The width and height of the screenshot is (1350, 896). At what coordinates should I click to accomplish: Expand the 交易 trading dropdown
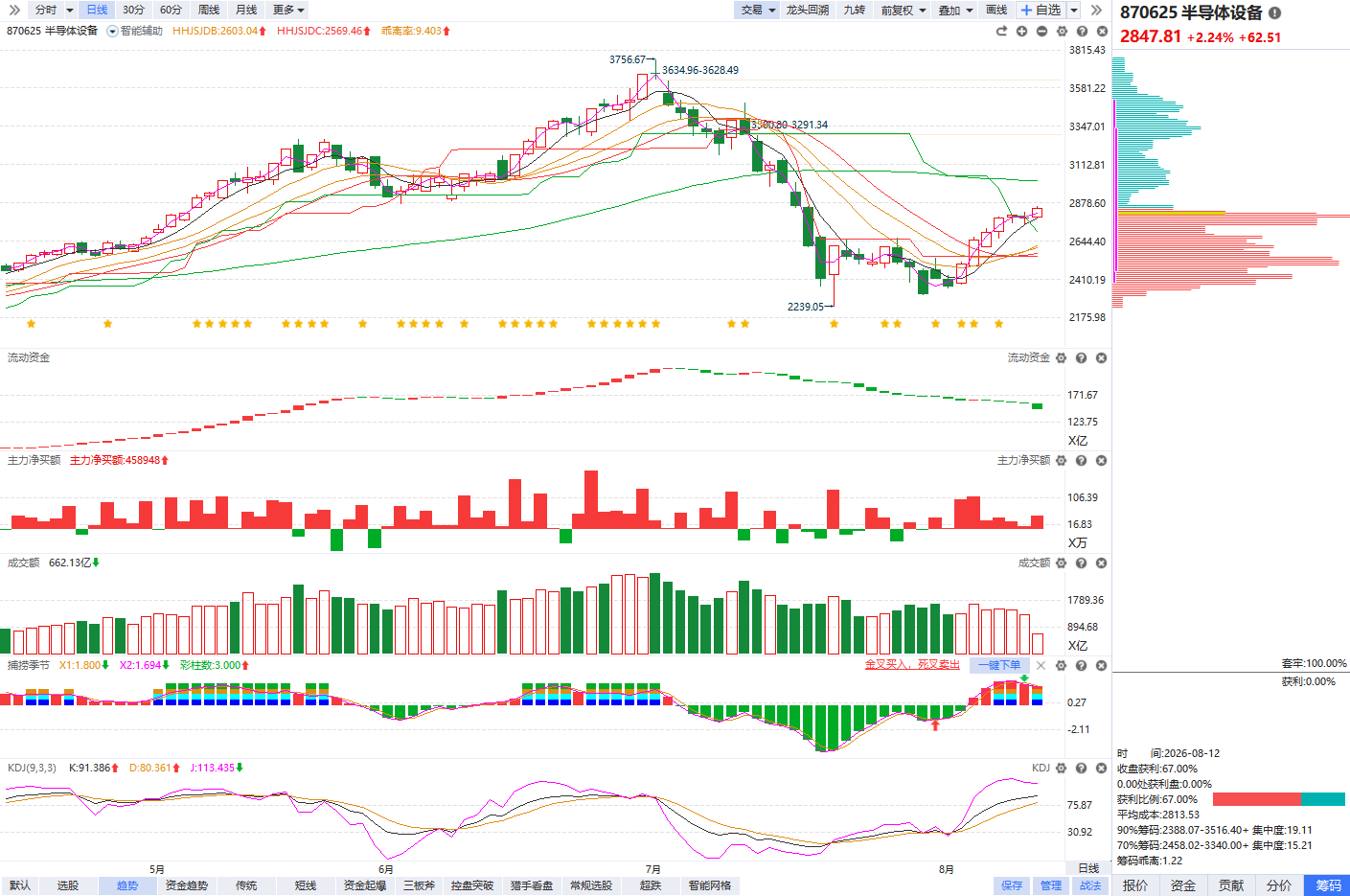tap(757, 10)
